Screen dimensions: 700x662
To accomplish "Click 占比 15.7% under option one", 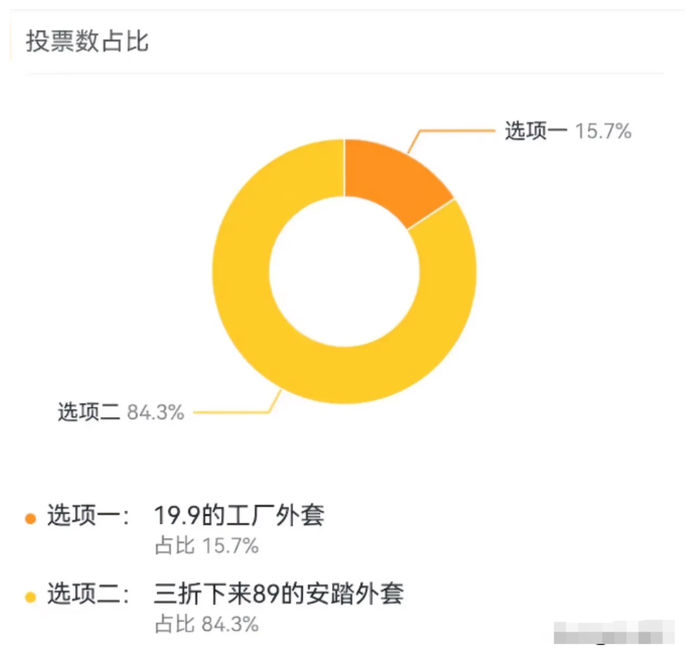I will (206, 546).
